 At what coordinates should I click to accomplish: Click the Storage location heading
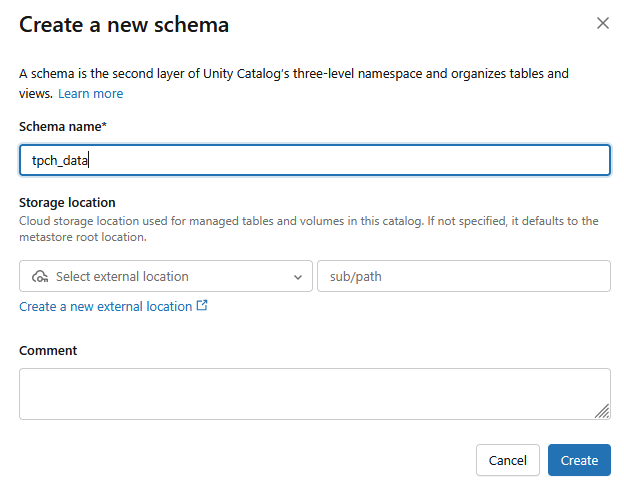tap(67, 202)
